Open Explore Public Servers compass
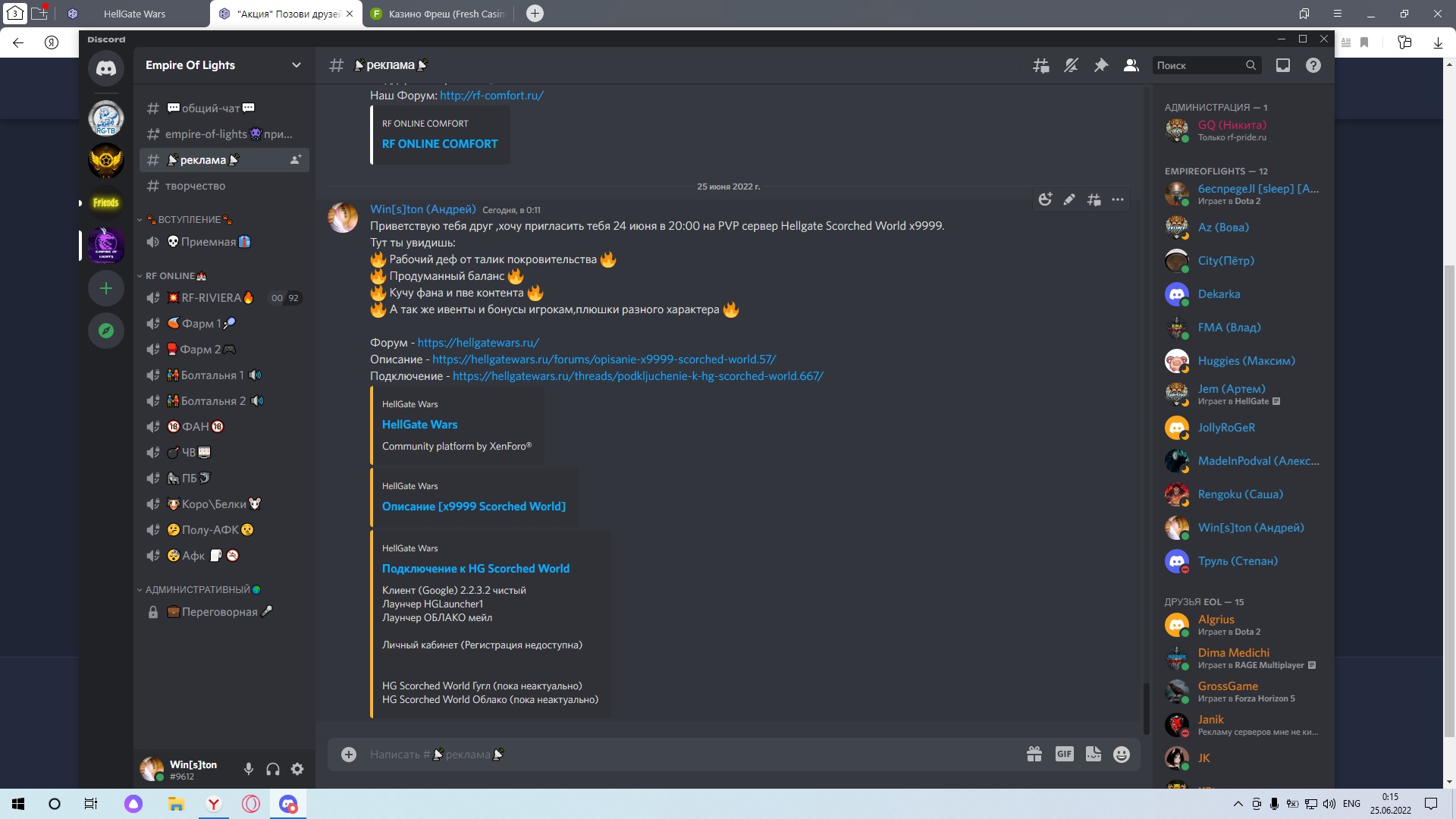Screen dimensions: 1456x819 [x=106, y=331]
